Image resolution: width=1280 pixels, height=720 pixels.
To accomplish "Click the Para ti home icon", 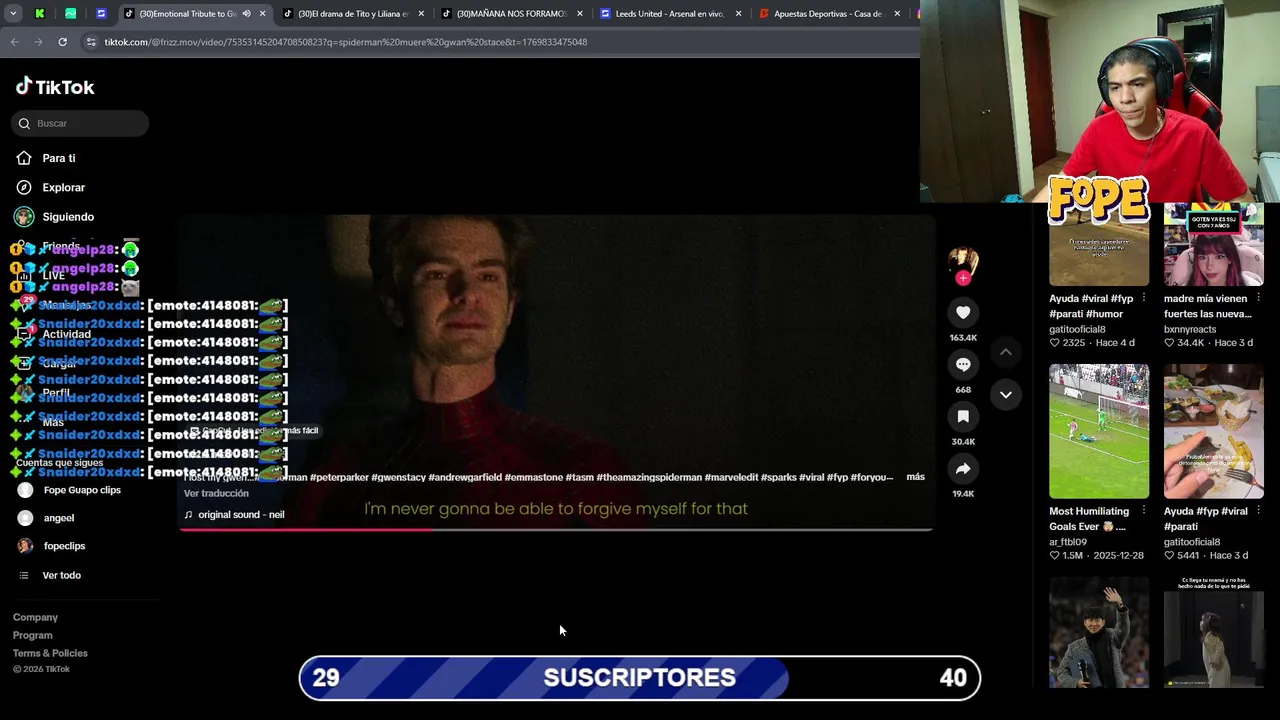I will pyautogui.click(x=24, y=158).
